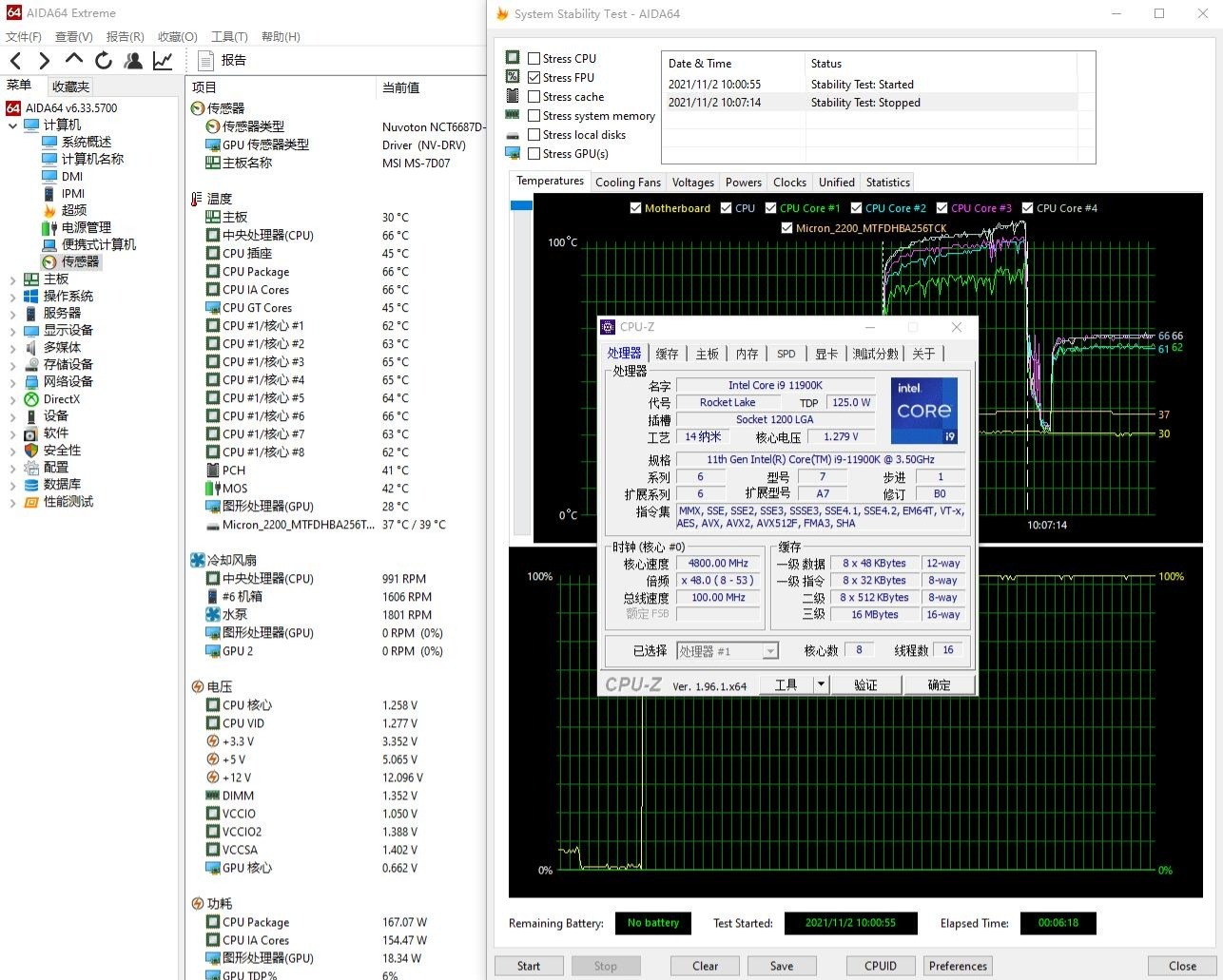The width and height of the screenshot is (1223, 980).
Task: Click the Stress local disks icon
Action: [513, 134]
